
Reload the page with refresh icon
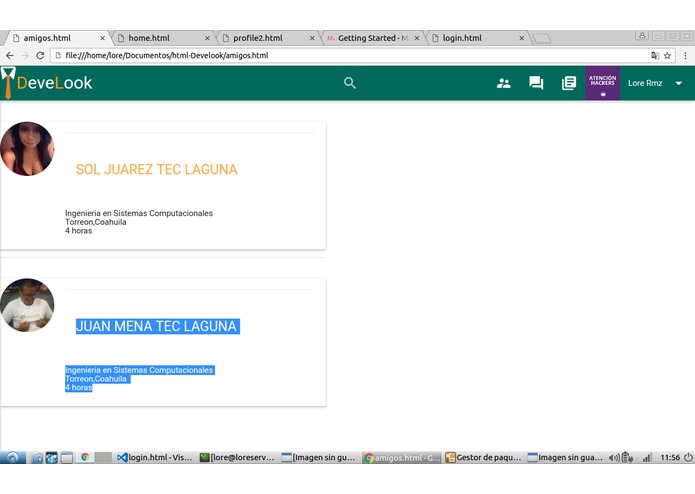(x=40, y=55)
